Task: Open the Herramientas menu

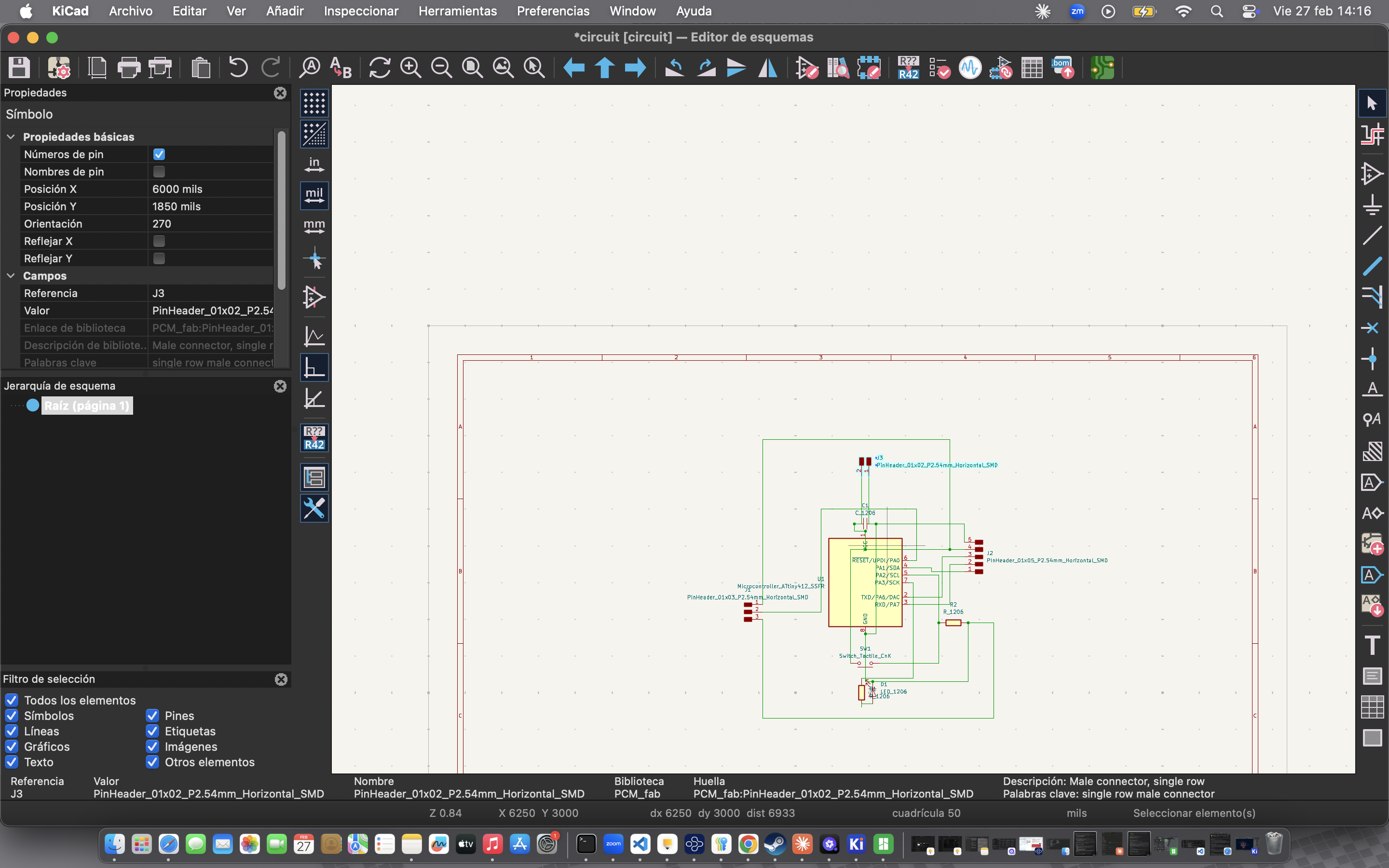Action: [x=457, y=11]
